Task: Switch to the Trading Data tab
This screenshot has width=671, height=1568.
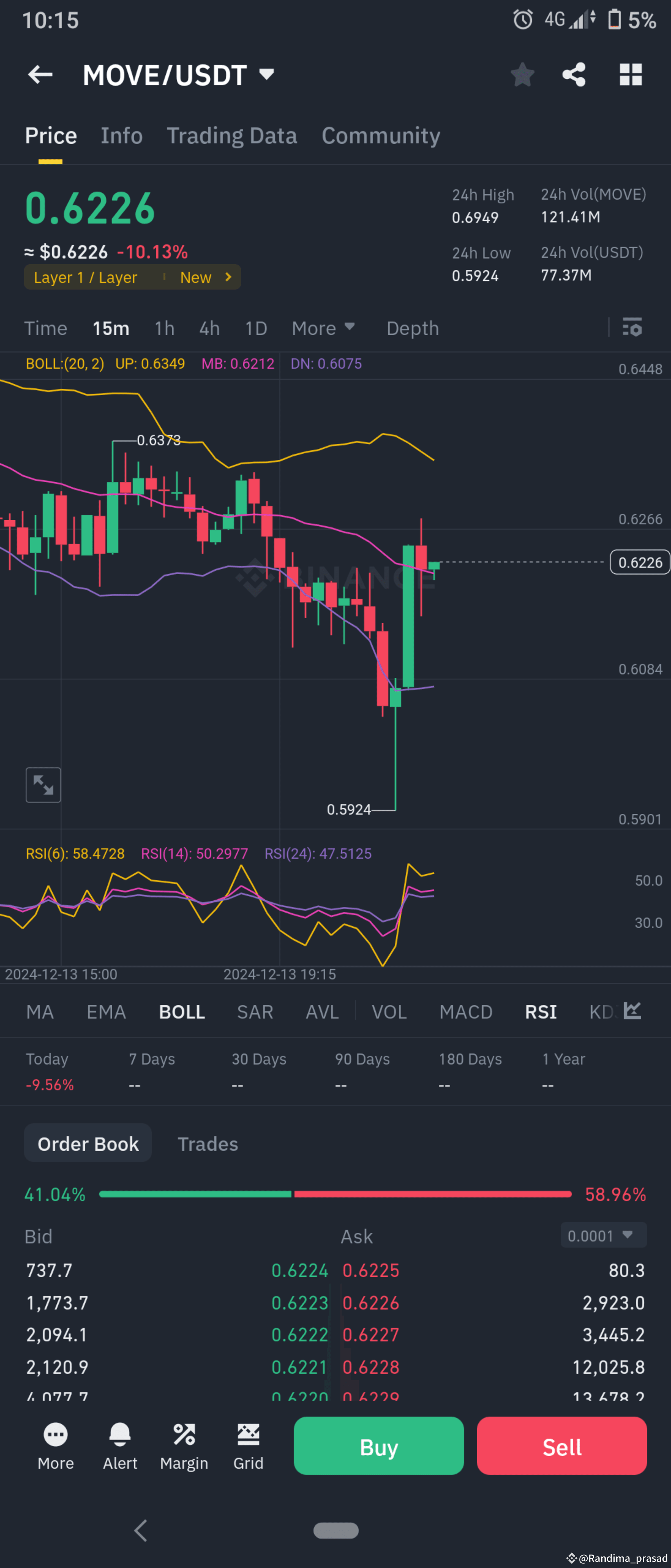Action: (232, 136)
